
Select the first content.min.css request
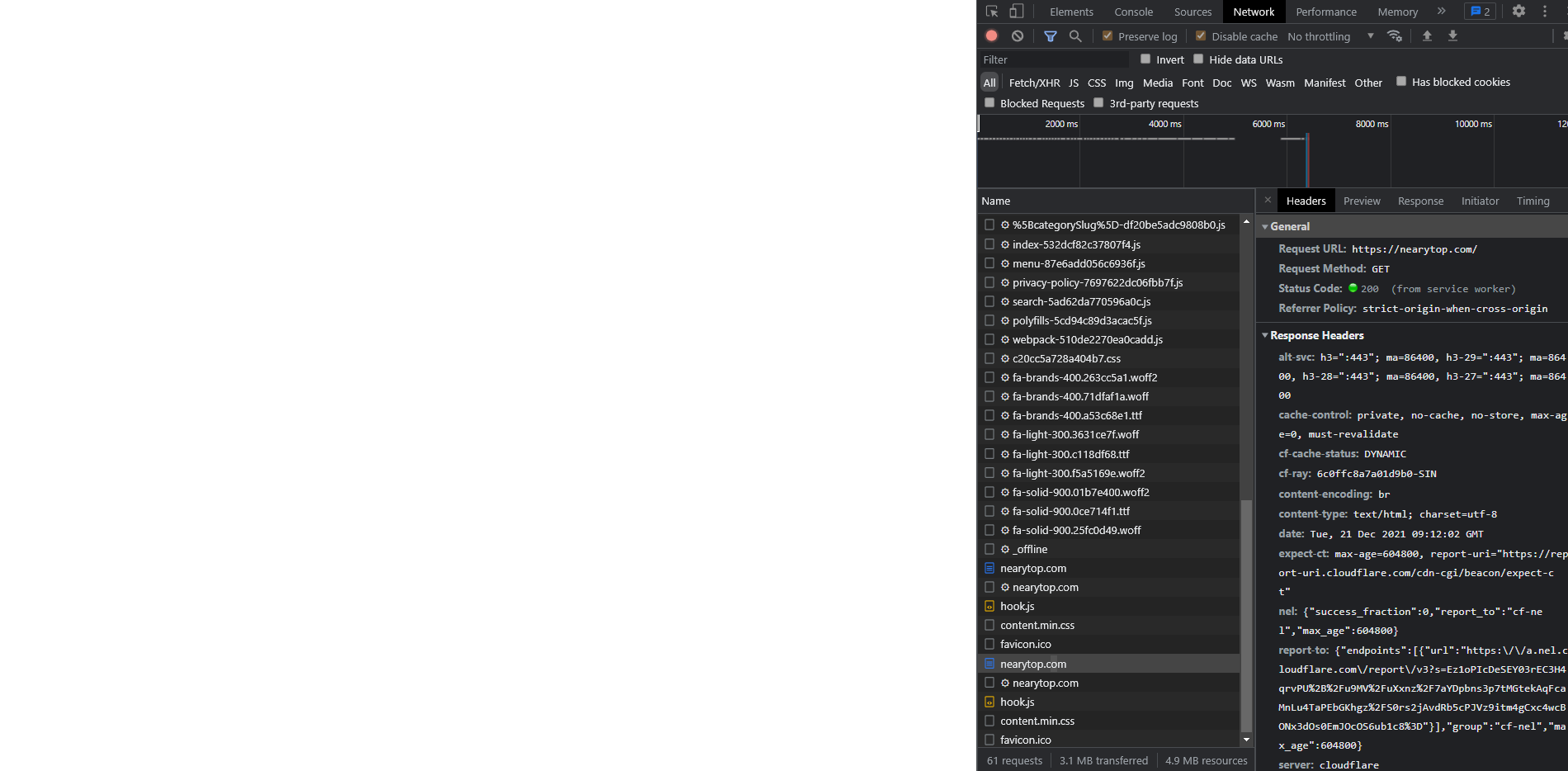(1109, 625)
